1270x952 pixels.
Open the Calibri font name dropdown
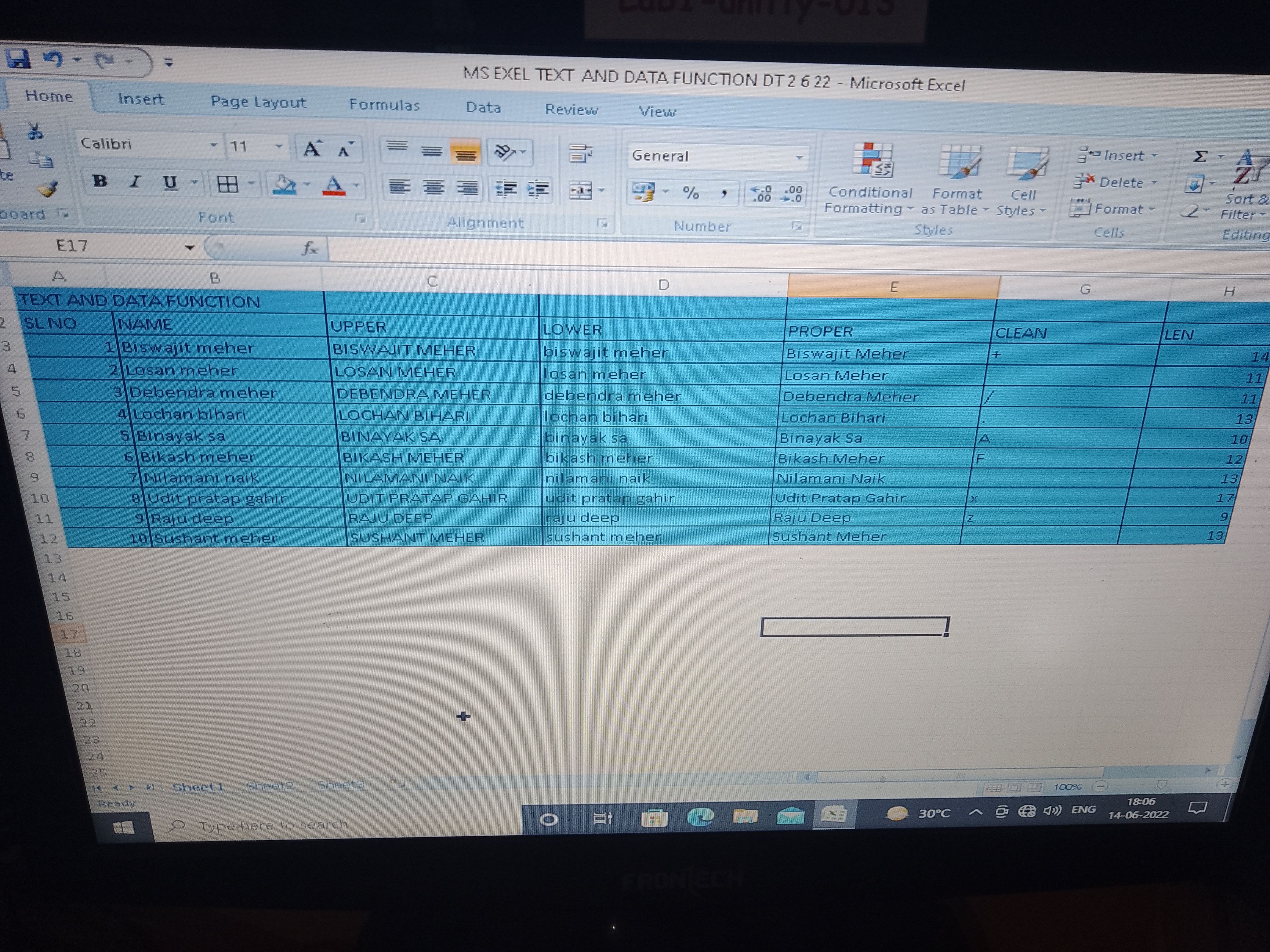(213, 145)
